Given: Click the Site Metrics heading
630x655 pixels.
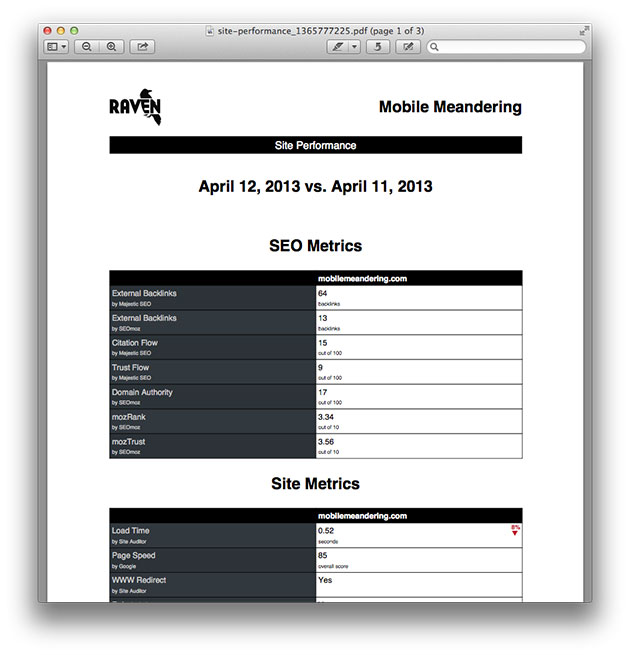Looking at the screenshot, I should click(315, 483).
